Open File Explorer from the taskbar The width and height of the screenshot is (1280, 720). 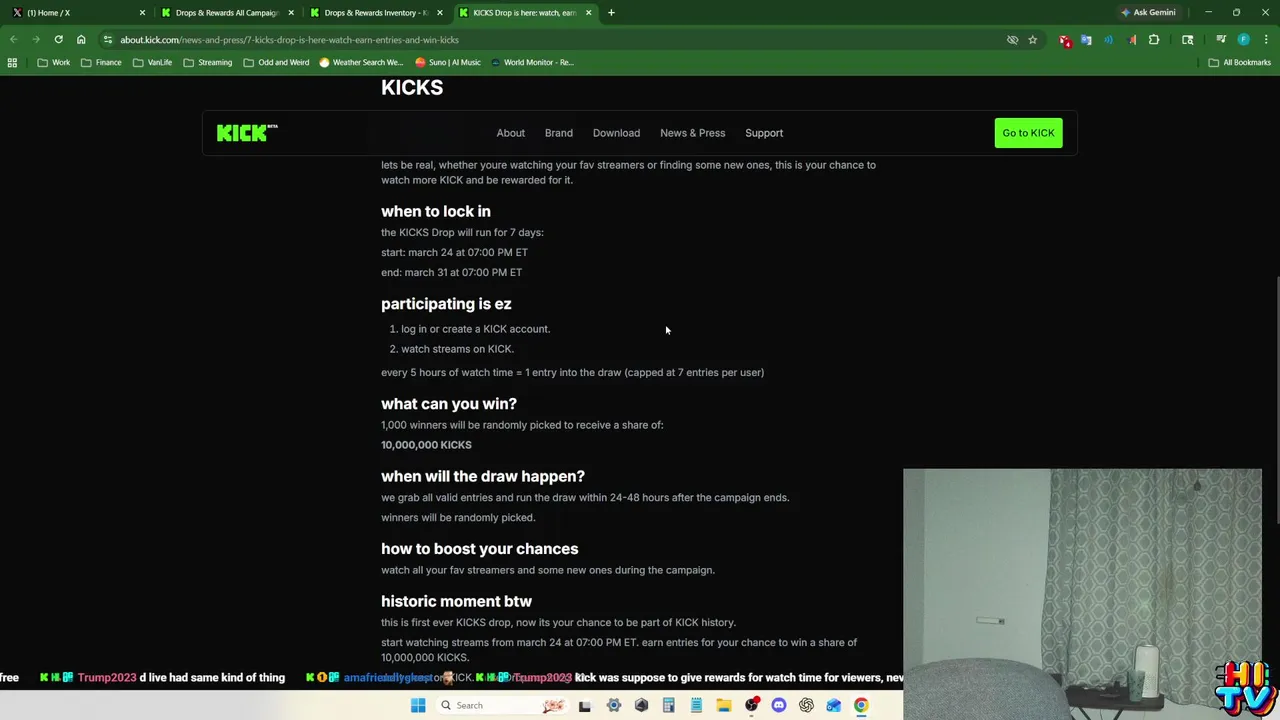tap(724, 705)
